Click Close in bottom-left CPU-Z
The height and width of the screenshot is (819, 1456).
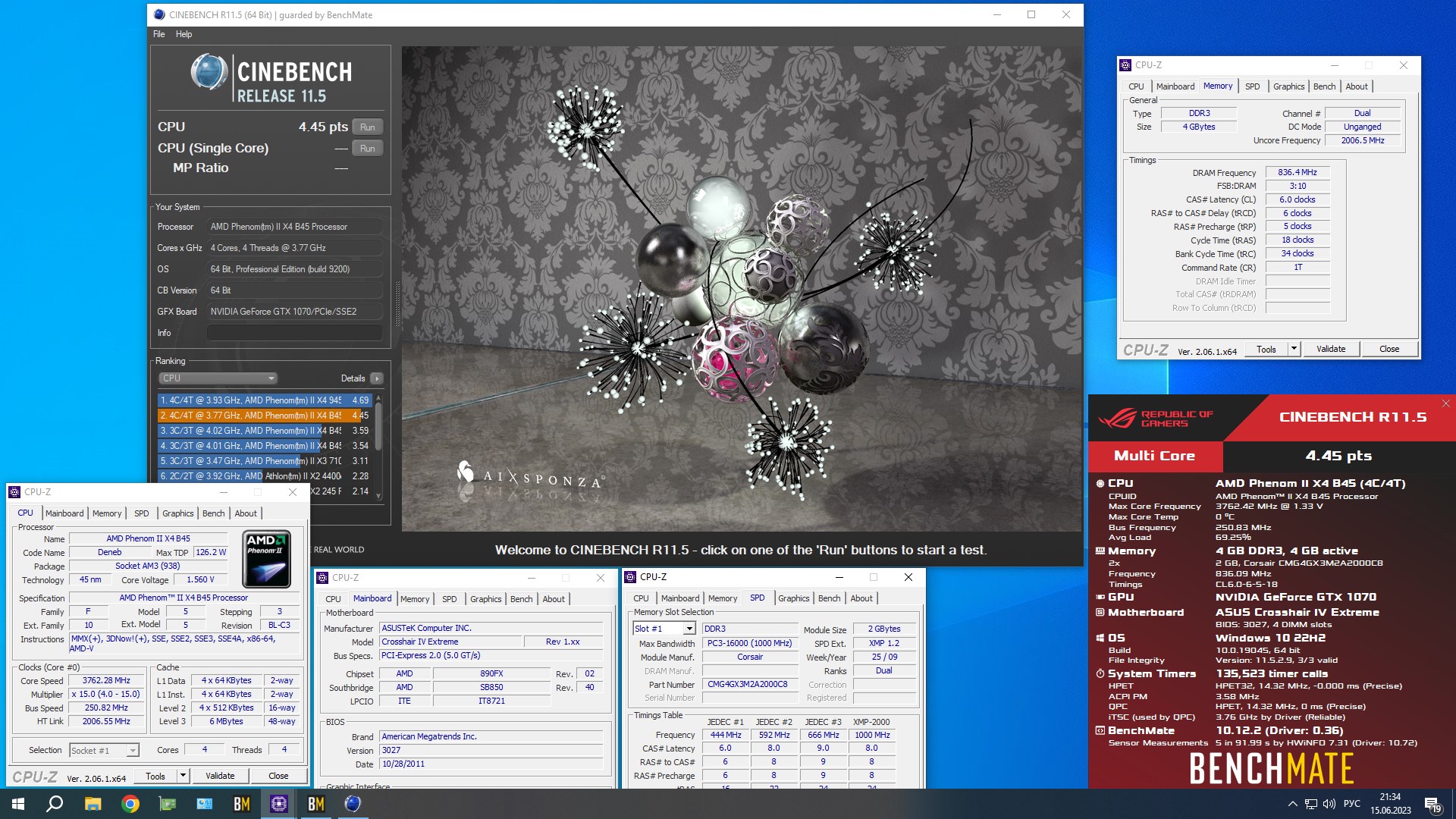(x=278, y=776)
